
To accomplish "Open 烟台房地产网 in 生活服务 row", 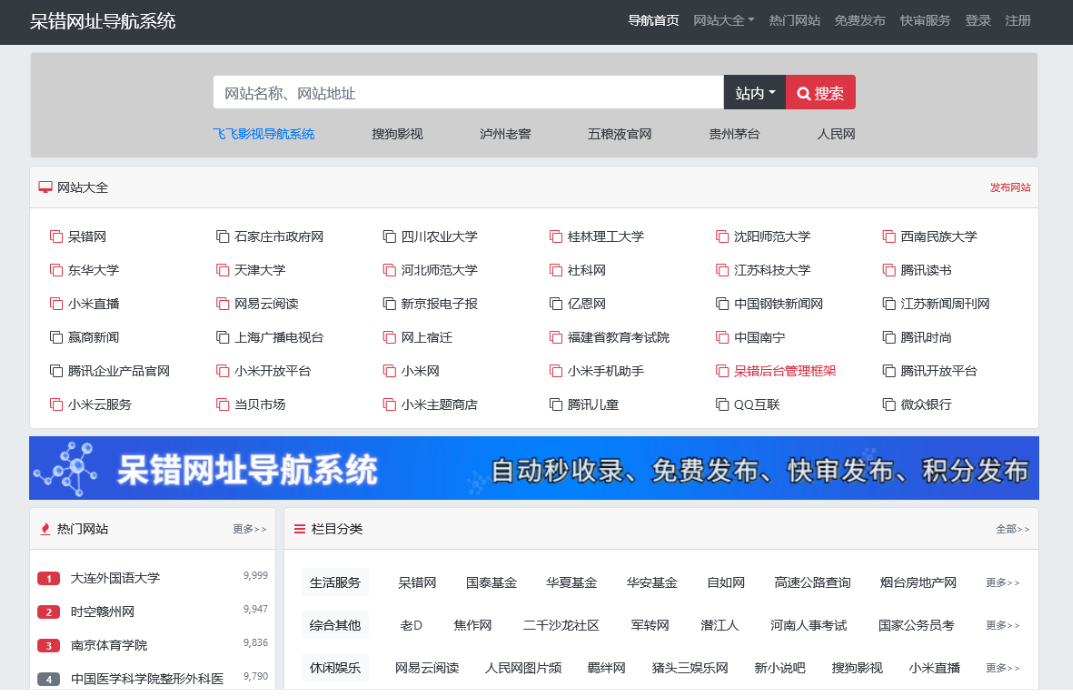I will [918, 583].
